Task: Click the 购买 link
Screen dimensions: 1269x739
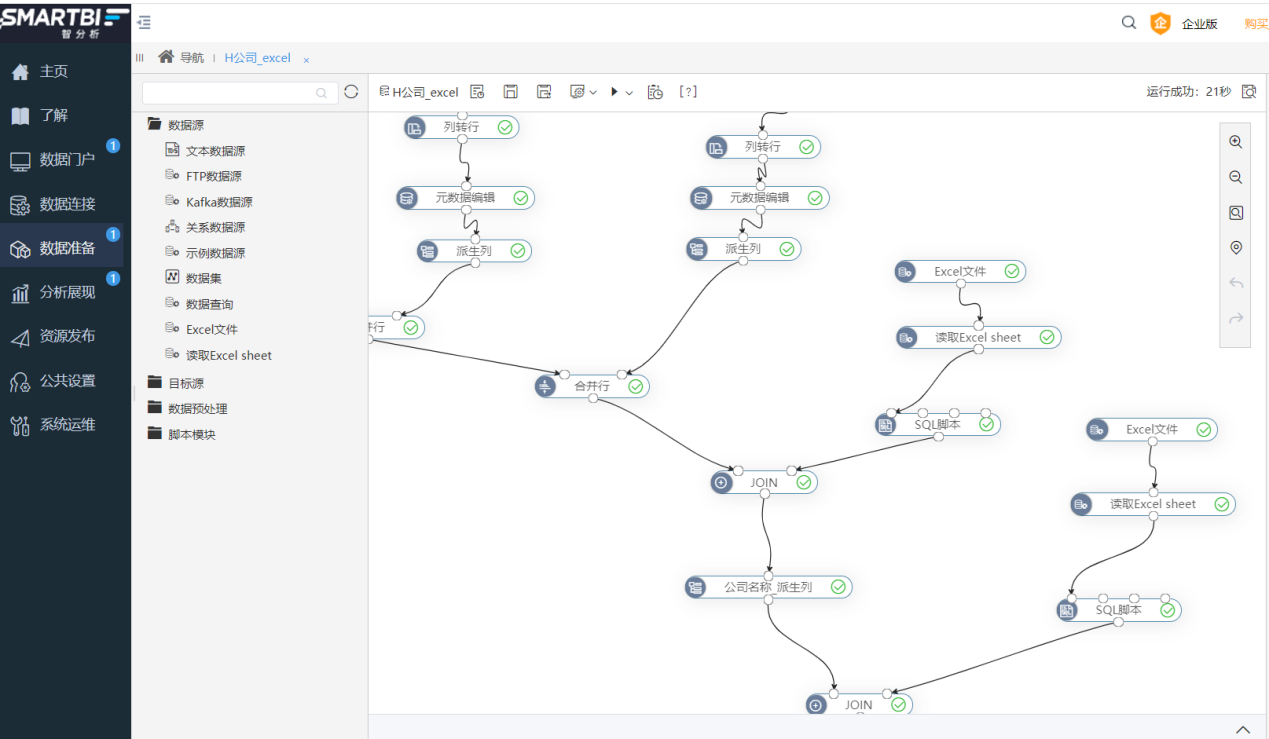Action: coord(1256,24)
